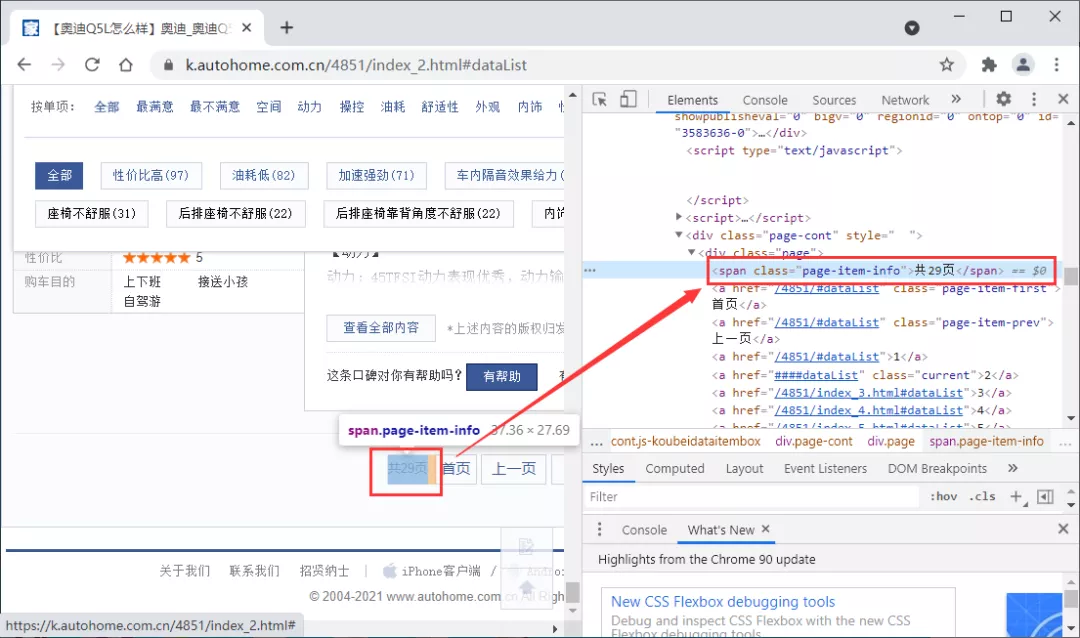The height and width of the screenshot is (638, 1080).
Task: Filter by 加速强劲(71) tag
Action: pos(376,176)
